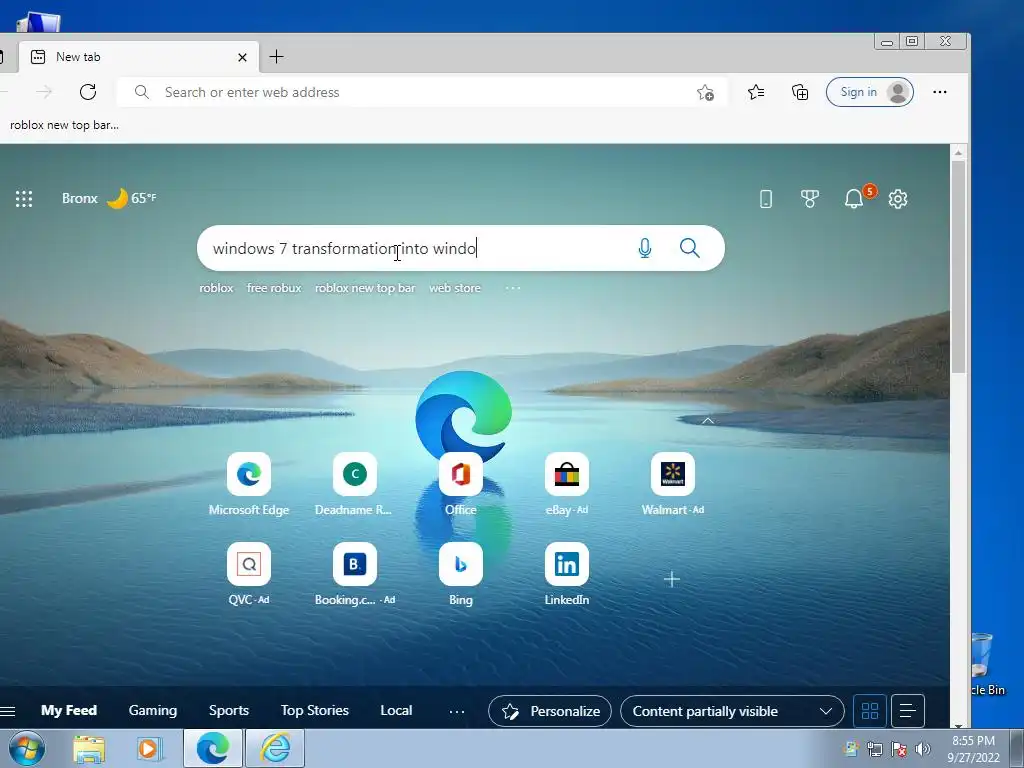Open Bing quick link tile

click(x=460, y=574)
